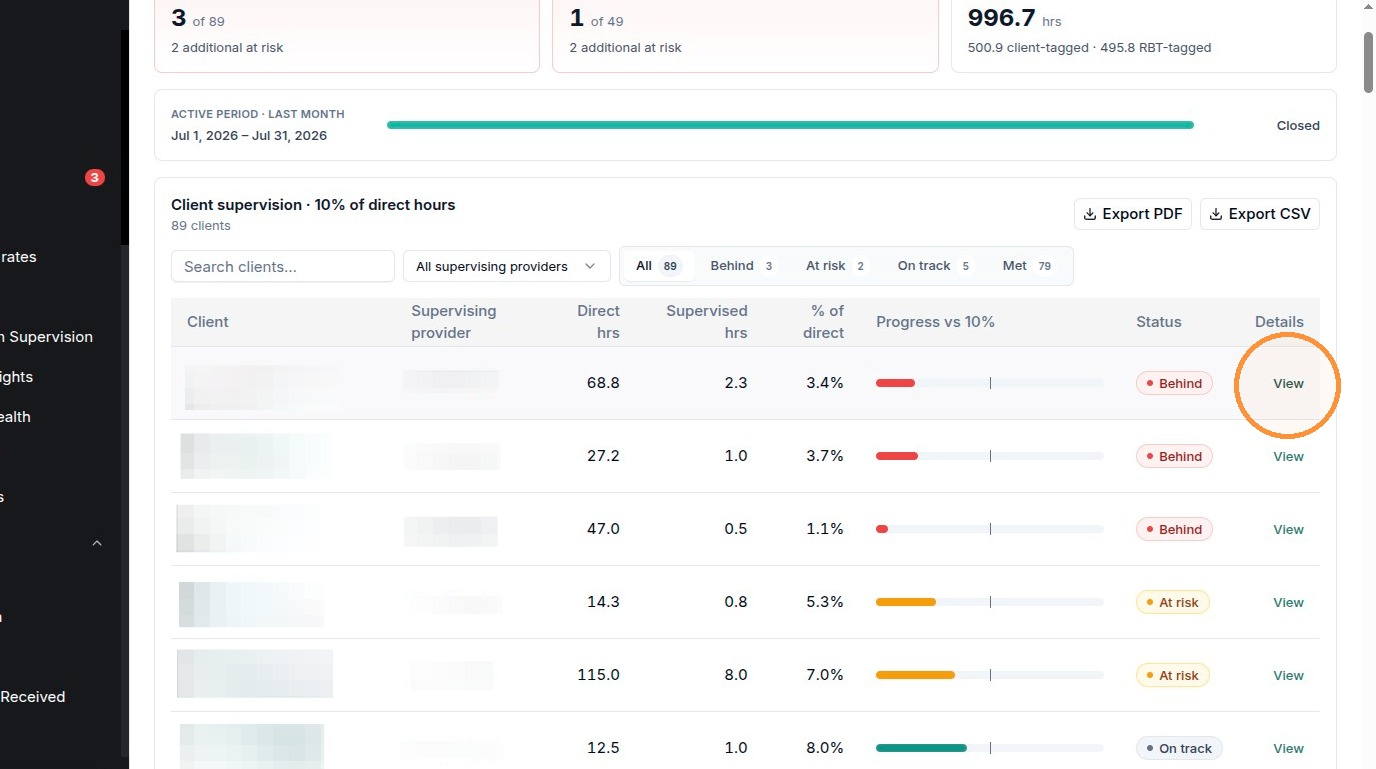Click the 47.0 direct hours cell
Screen dimensions: 1376x769
pos(603,529)
